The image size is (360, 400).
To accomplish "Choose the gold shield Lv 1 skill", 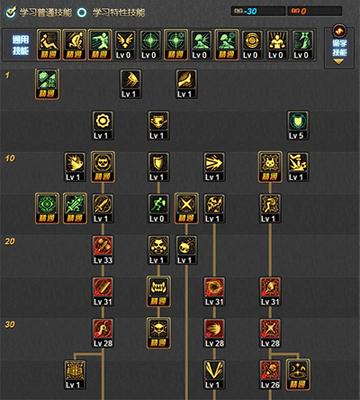I will (159, 167).
